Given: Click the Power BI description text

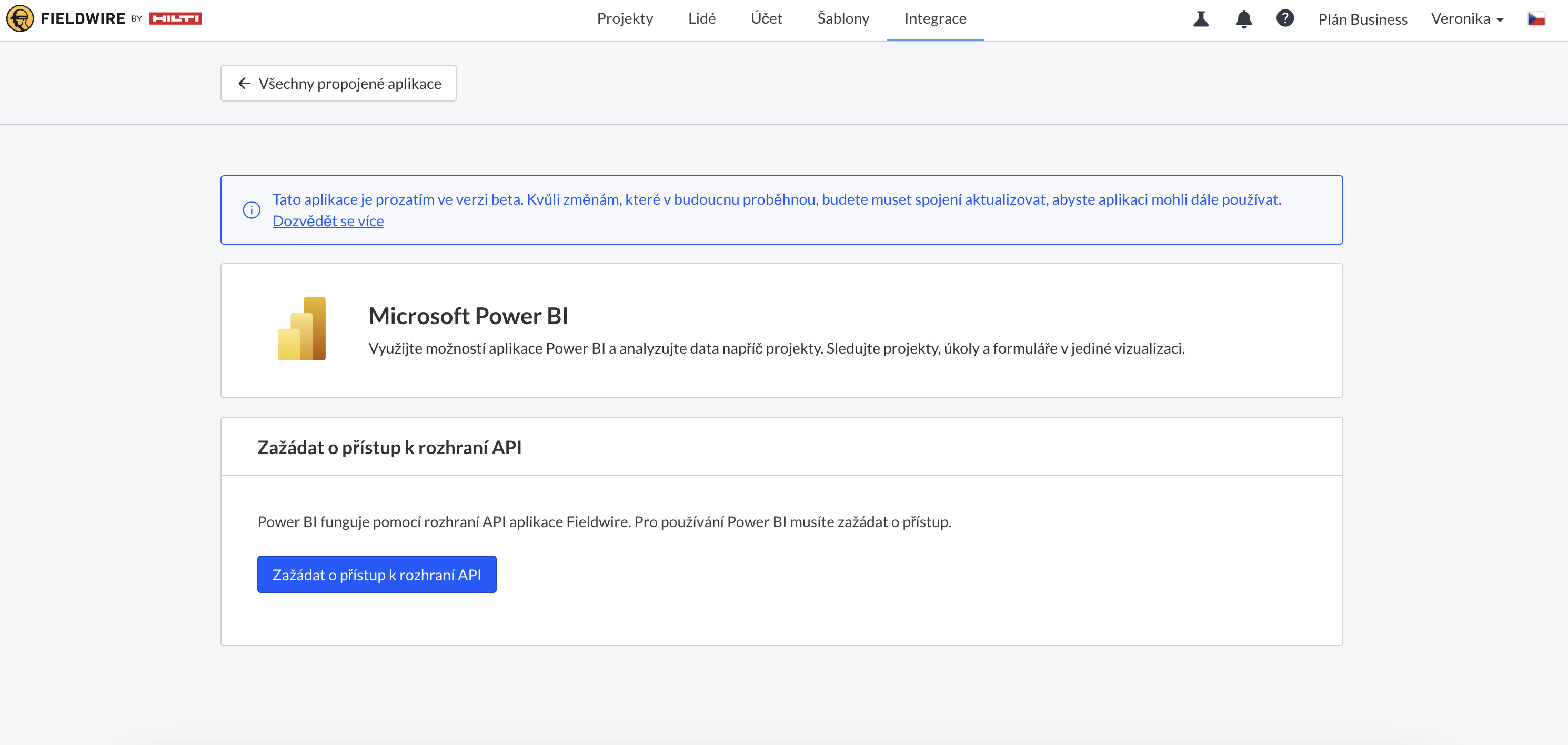Looking at the screenshot, I should pos(777,348).
